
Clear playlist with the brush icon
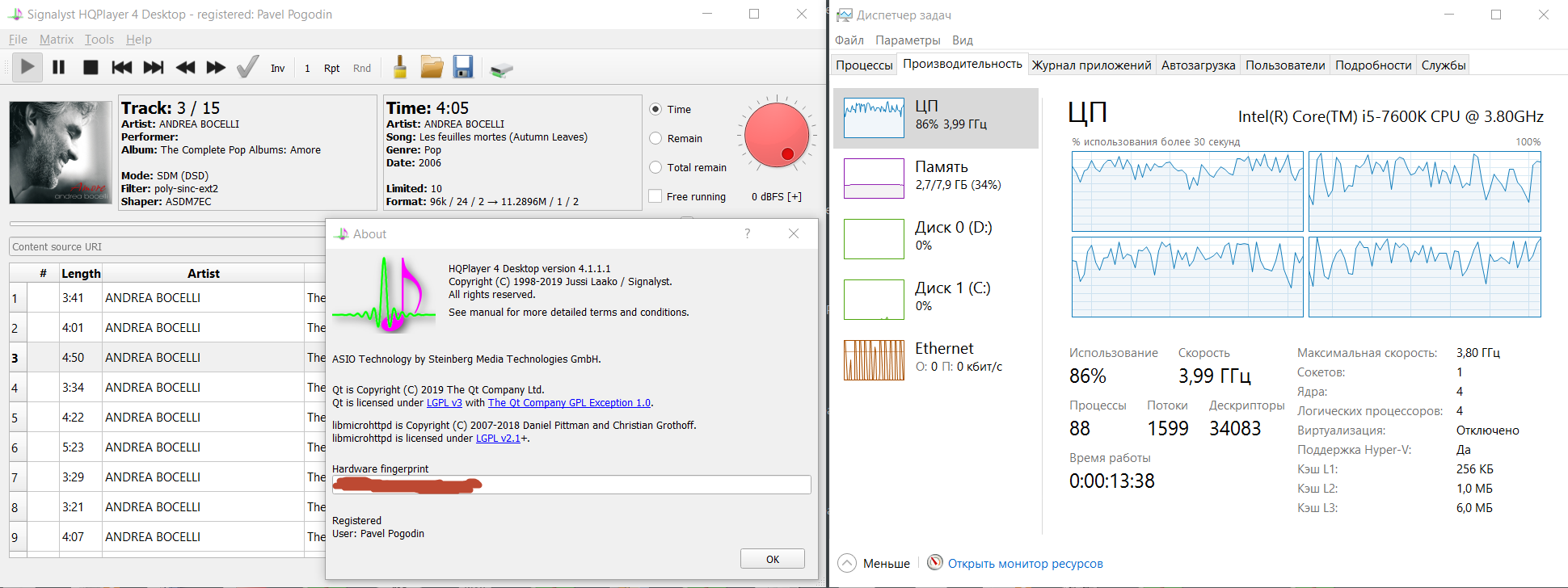click(400, 67)
